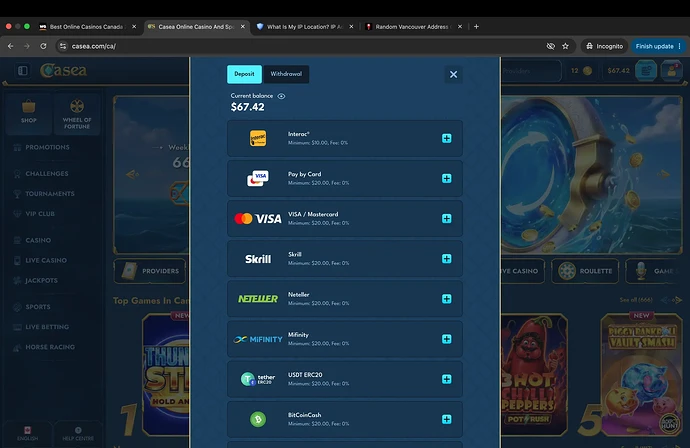
Task: Toggle the sidebar collapse icon
Action: coord(23,70)
